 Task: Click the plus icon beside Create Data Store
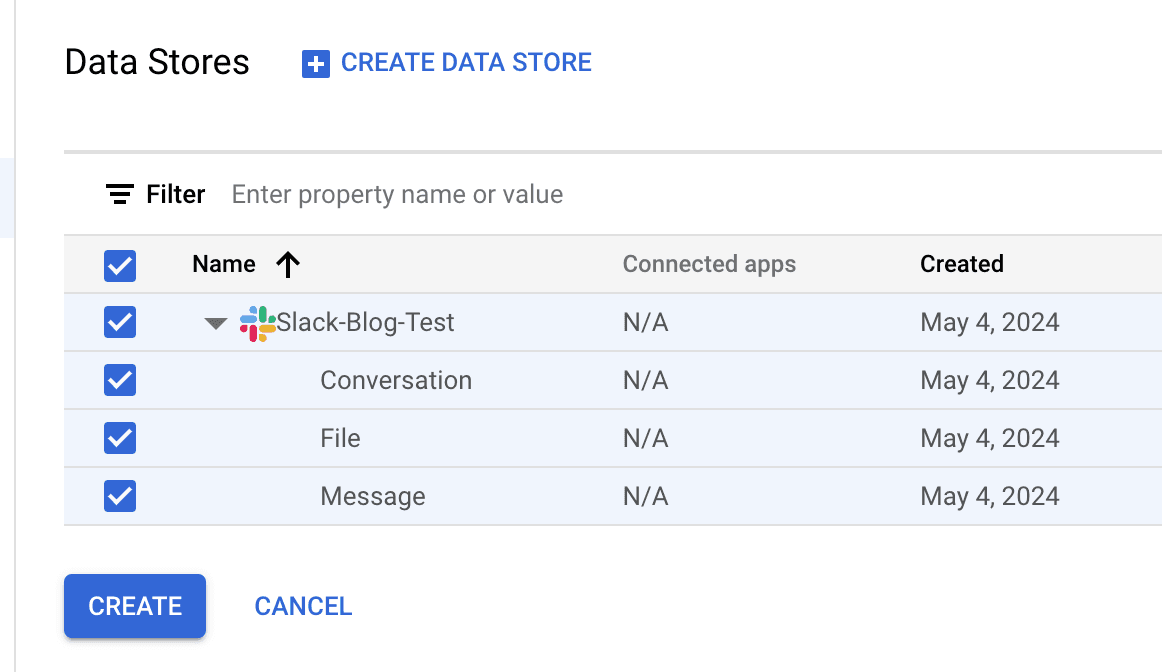point(316,64)
